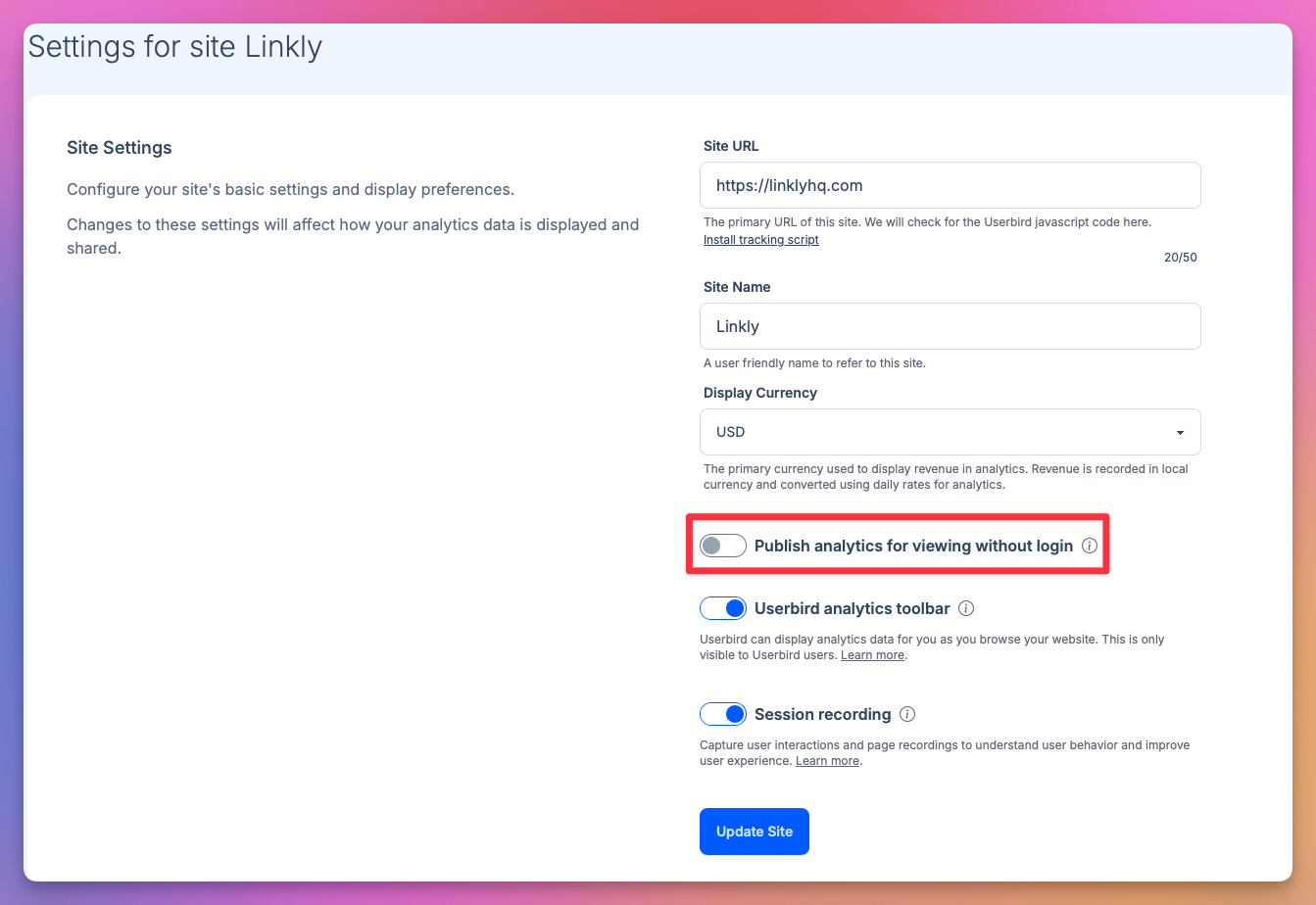Image resolution: width=1316 pixels, height=905 pixels.
Task: Click the Settings for site Linkly title
Action: pos(174,46)
